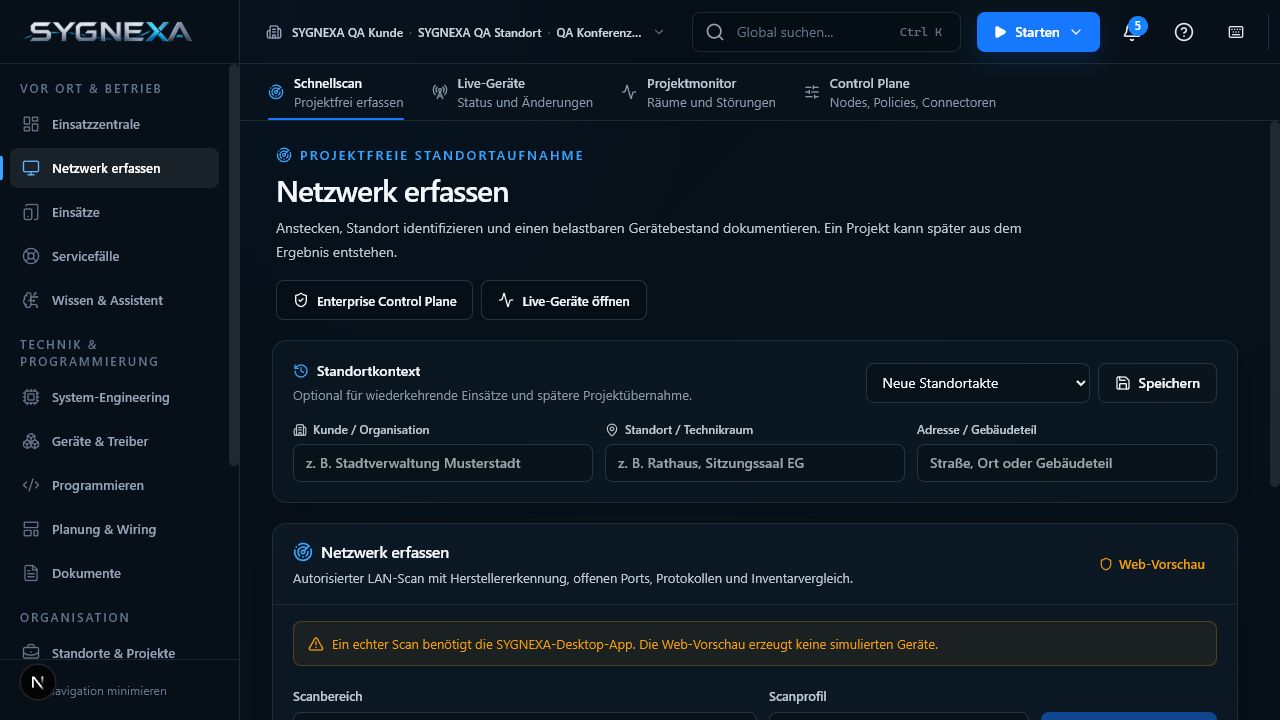Image resolution: width=1280 pixels, height=720 pixels.
Task: Click the Scanprofil label
Action: pyautogui.click(x=798, y=696)
